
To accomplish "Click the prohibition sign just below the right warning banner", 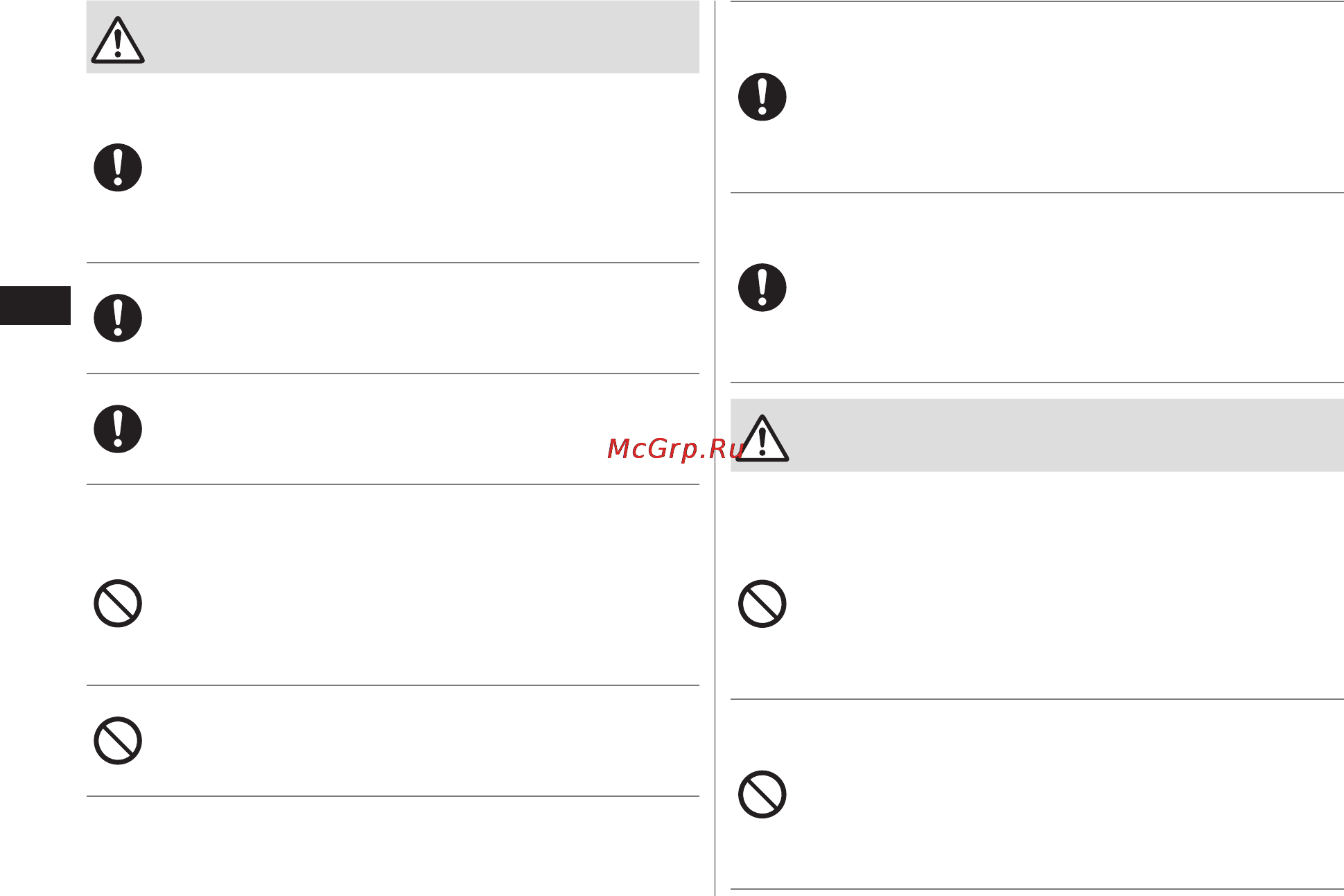I will [x=762, y=604].
